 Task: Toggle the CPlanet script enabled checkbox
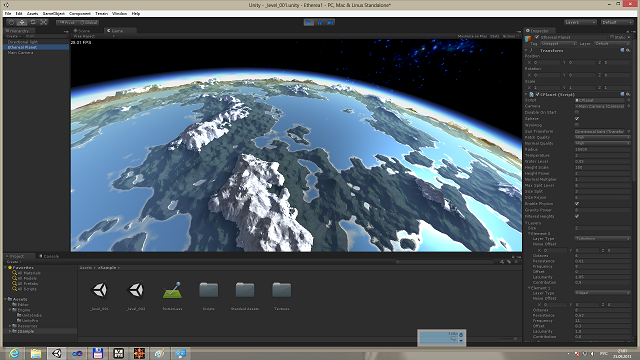(538, 94)
